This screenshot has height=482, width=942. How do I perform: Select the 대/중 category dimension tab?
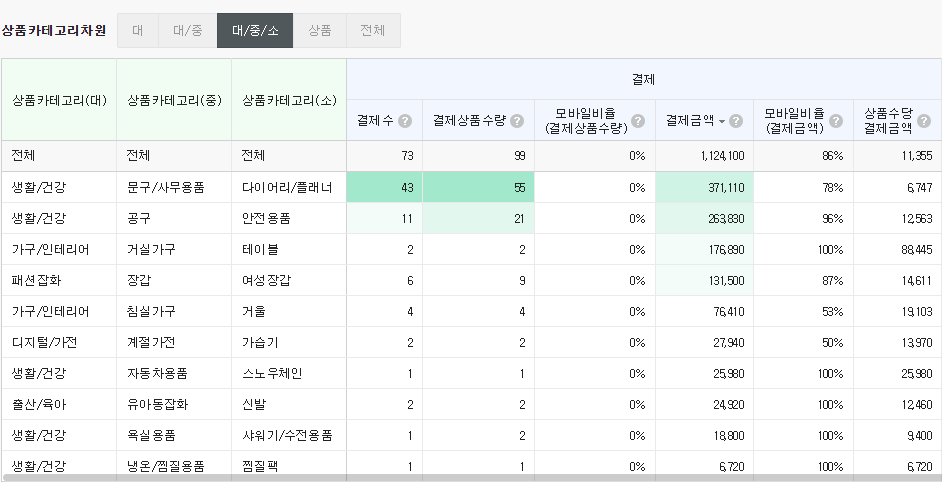[x=188, y=30]
